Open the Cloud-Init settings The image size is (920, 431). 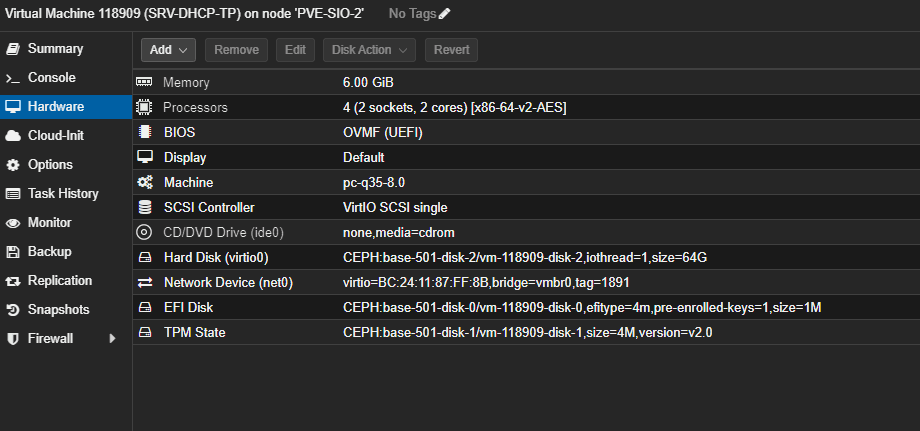(x=56, y=136)
